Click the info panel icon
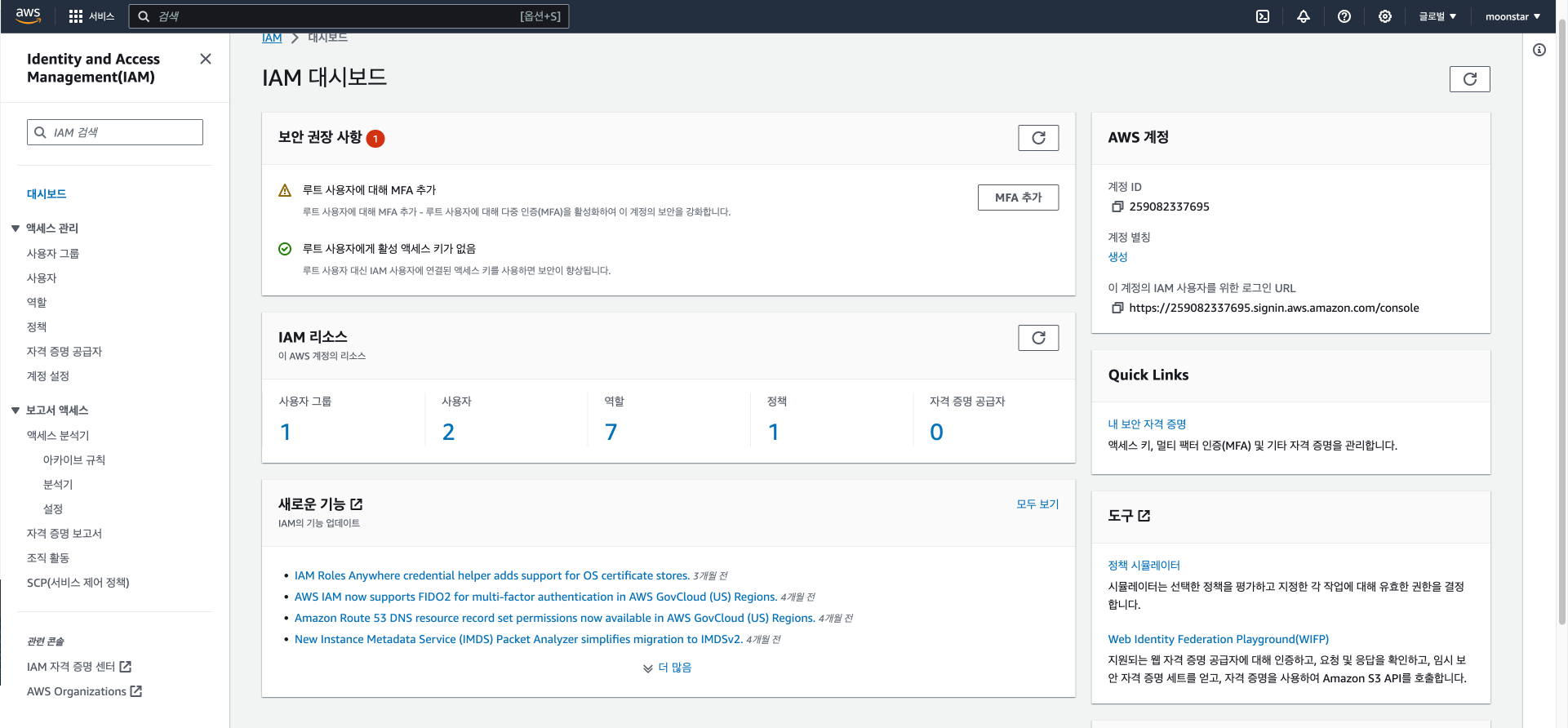 pos(1539,50)
